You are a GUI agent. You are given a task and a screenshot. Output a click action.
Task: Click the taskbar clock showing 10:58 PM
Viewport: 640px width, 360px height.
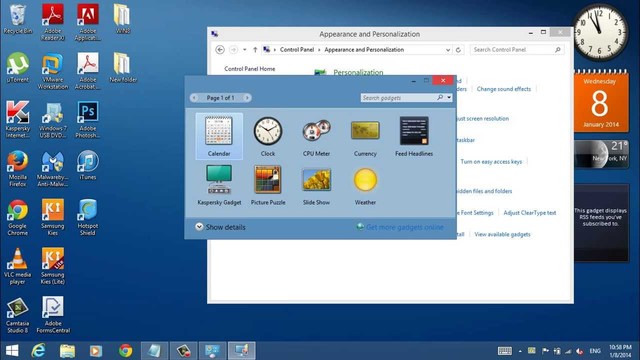pos(620,351)
